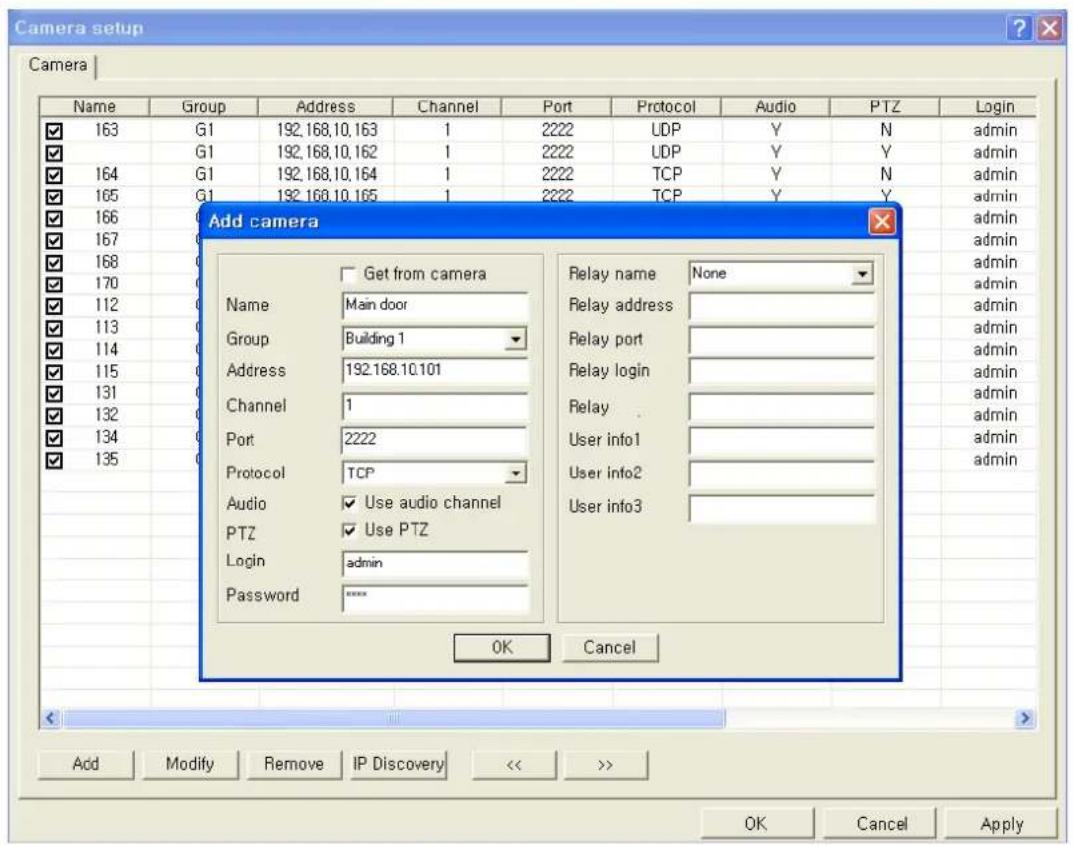The height and width of the screenshot is (845, 1073).
Task: Focus the Port field showing 2222
Action: 435,440
